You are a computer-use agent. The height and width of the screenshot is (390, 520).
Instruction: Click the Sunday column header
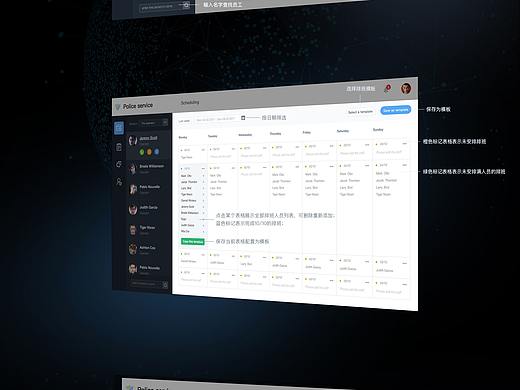378,129
